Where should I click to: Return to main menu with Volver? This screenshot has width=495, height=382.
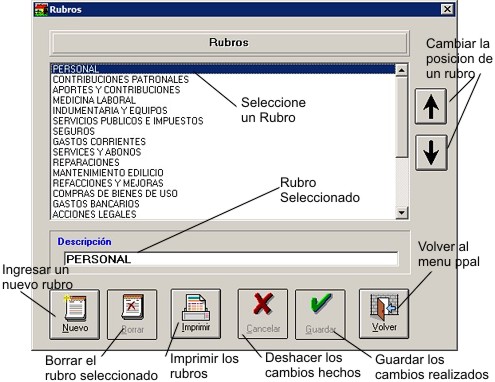tap(384, 314)
